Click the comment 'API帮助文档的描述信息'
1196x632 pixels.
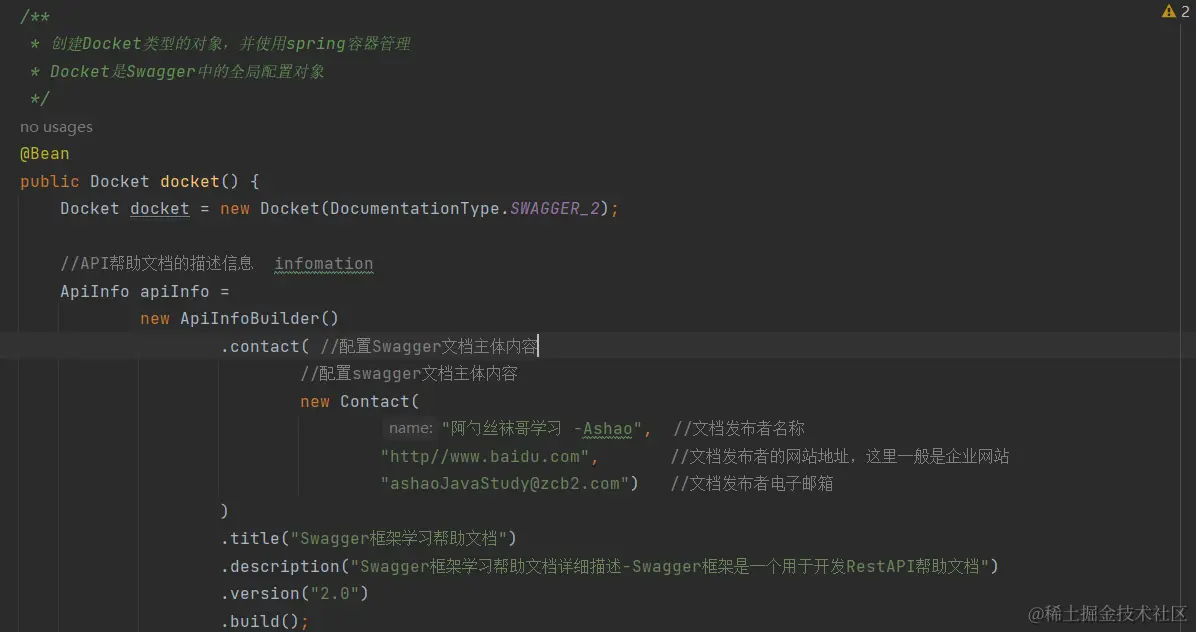[156, 264]
